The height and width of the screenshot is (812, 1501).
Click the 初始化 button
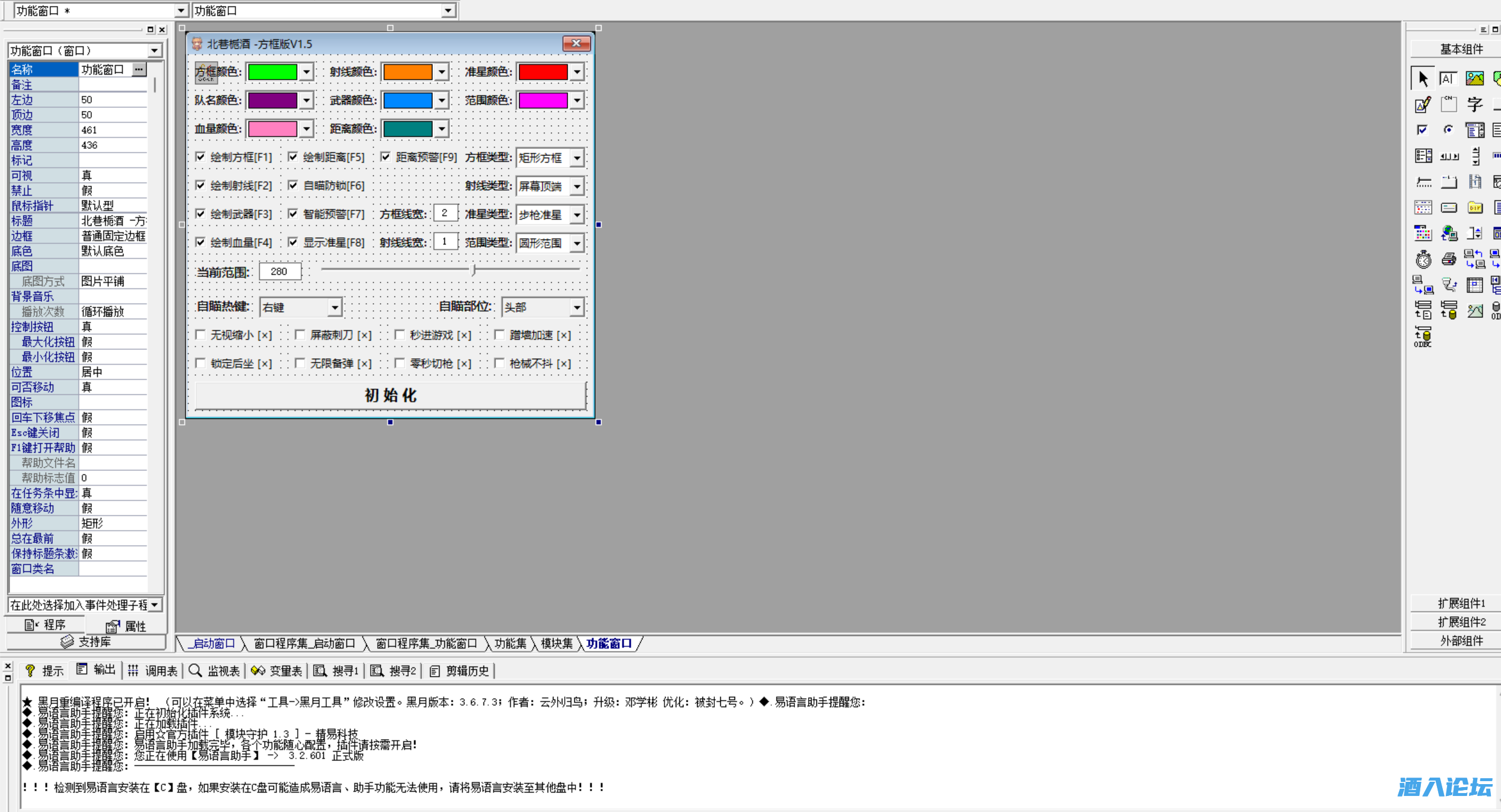pyautogui.click(x=390, y=395)
